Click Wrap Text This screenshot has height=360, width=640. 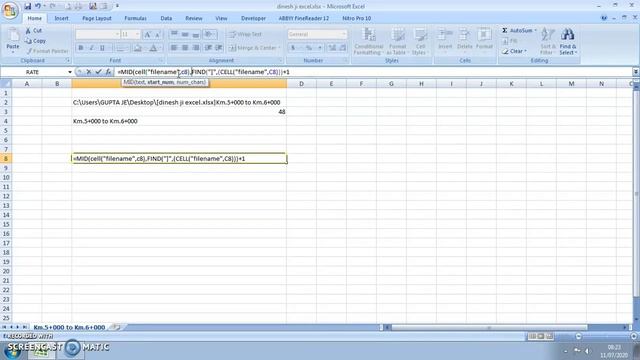[x=245, y=34]
